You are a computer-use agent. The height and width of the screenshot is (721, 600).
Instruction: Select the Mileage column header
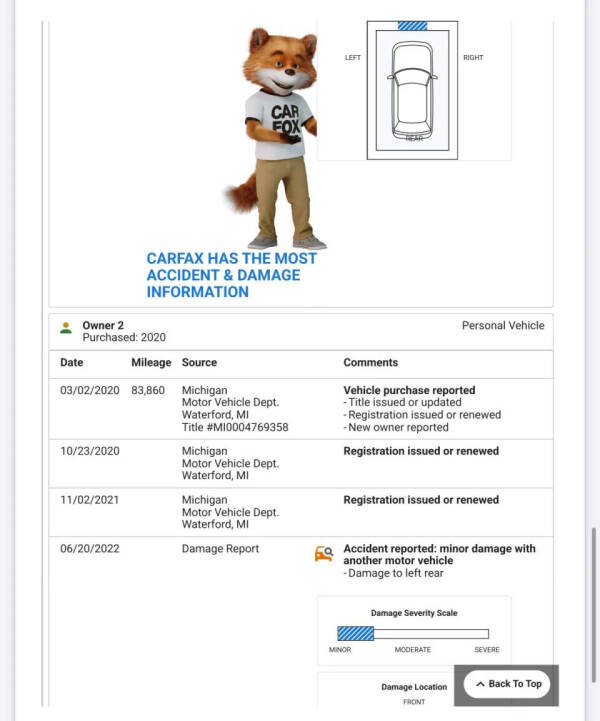pos(151,362)
